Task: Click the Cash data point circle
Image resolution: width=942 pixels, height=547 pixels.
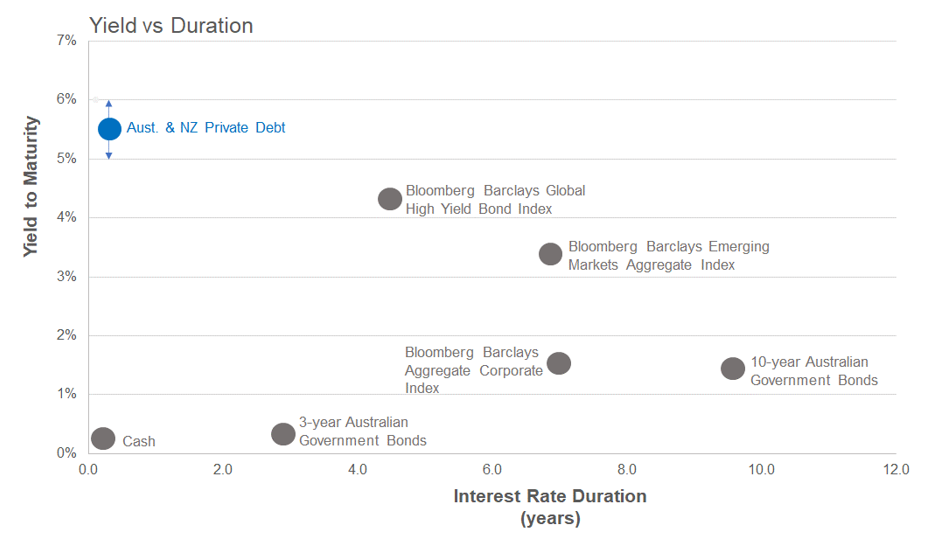Action: (x=103, y=438)
